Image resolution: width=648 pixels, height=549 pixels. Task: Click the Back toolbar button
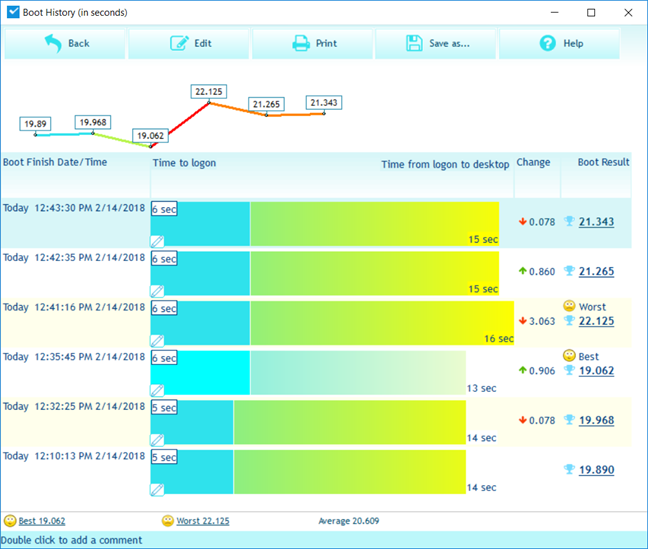coord(65,43)
